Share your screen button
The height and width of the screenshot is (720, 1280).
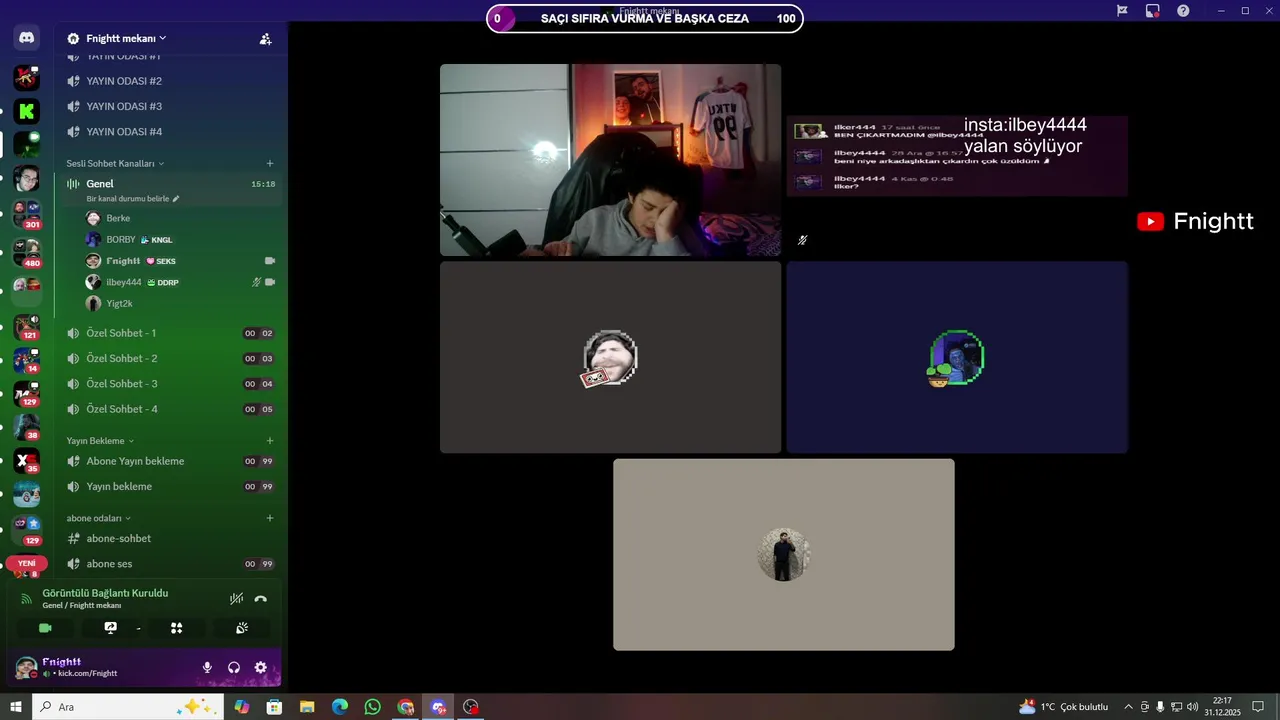point(111,628)
